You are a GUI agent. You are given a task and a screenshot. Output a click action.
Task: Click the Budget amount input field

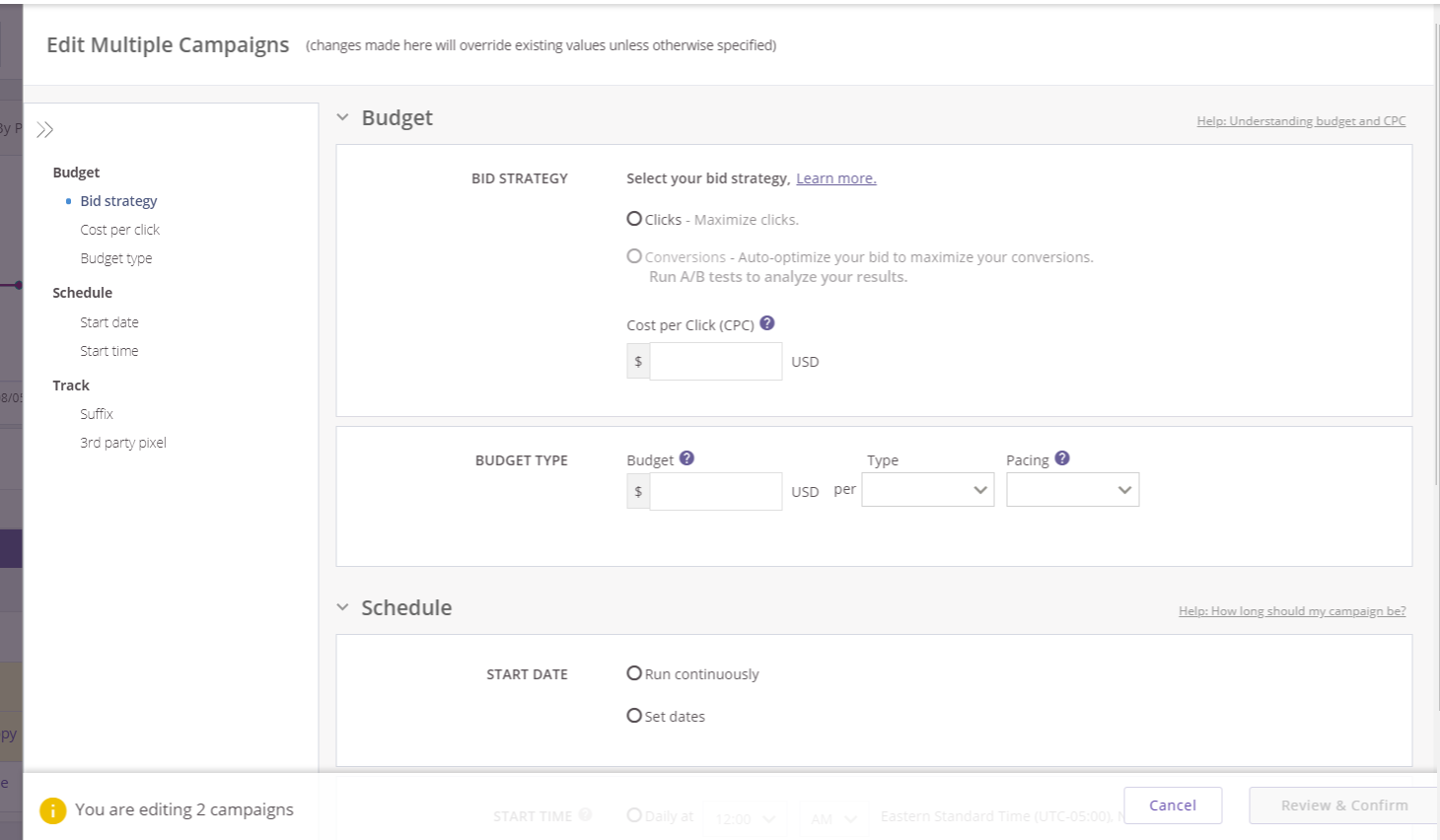click(x=715, y=491)
